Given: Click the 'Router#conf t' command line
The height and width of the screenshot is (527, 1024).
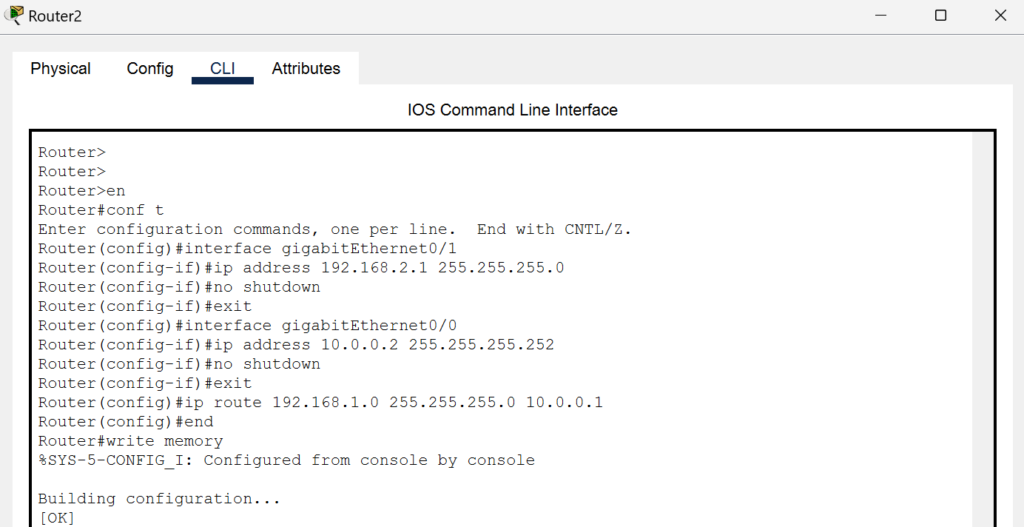Looking at the screenshot, I should point(101,210).
